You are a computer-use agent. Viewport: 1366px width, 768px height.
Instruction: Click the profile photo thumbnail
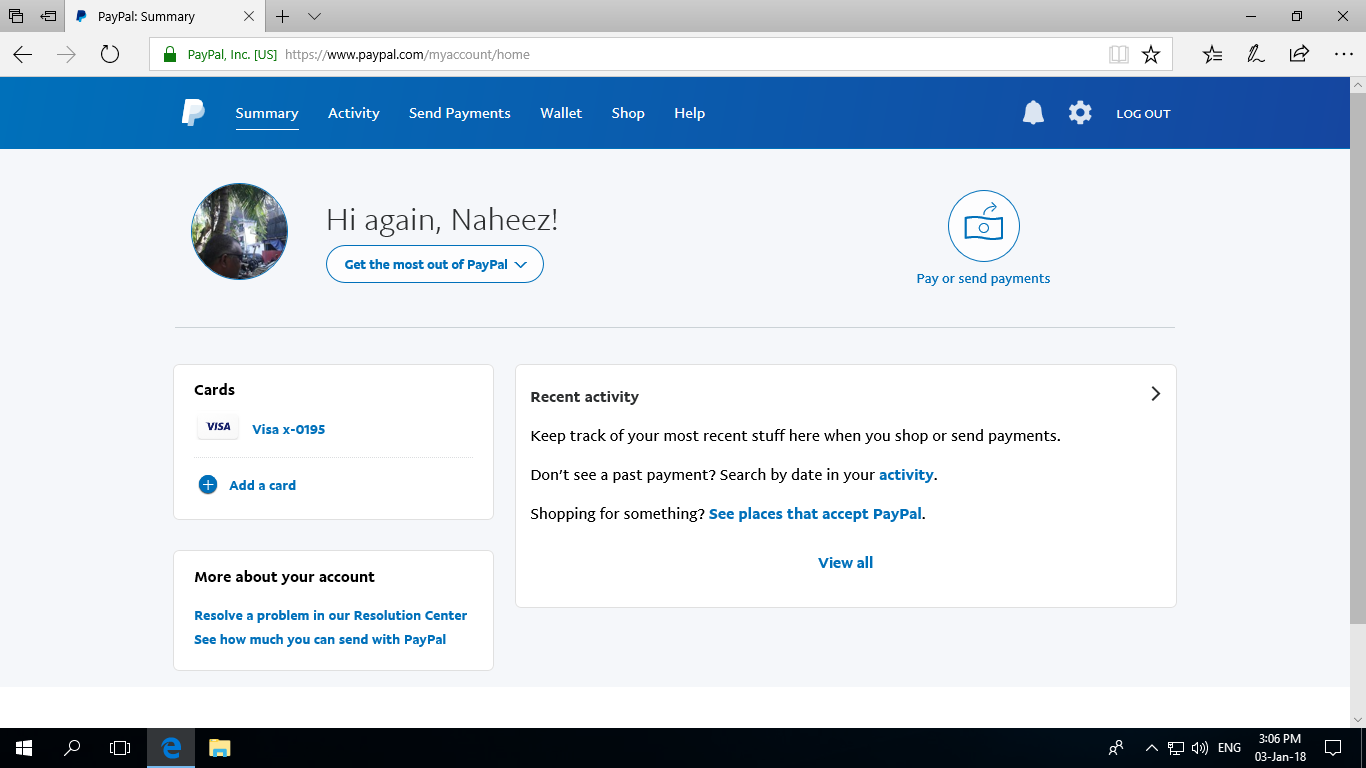pyautogui.click(x=239, y=231)
